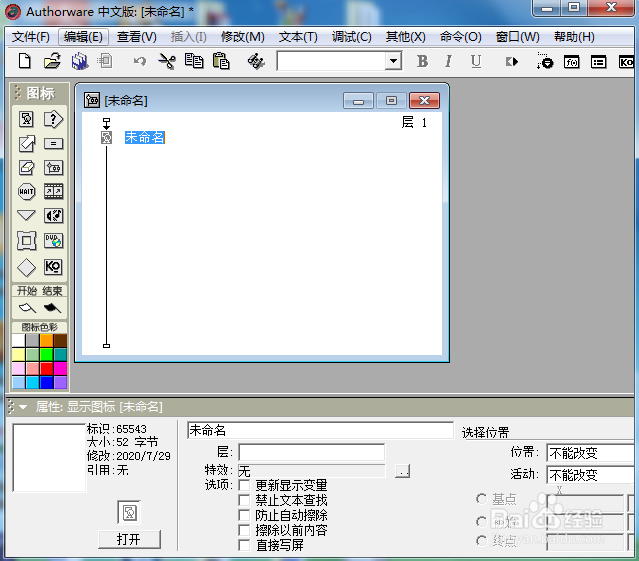639x561 pixels.
Task: Check the 禁止文本查找 option
Action: point(244,500)
